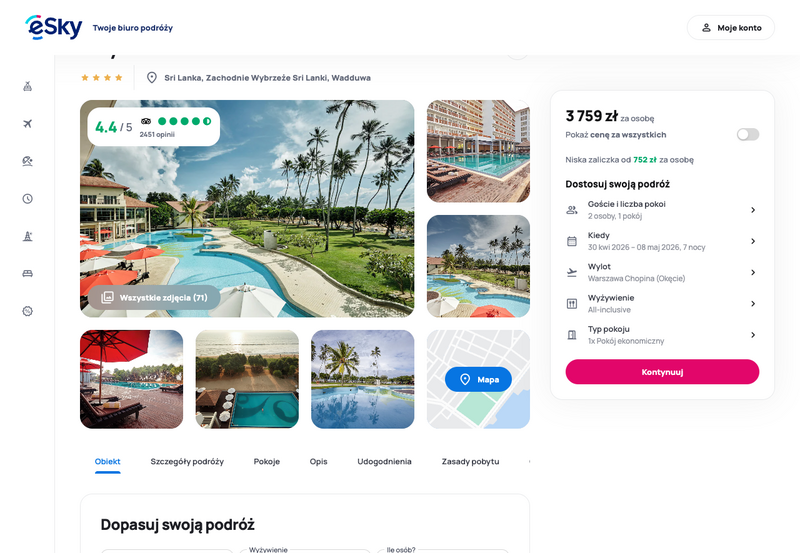
Task: Expand Typ pokoju room selection
Action: click(x=662, y=335)
